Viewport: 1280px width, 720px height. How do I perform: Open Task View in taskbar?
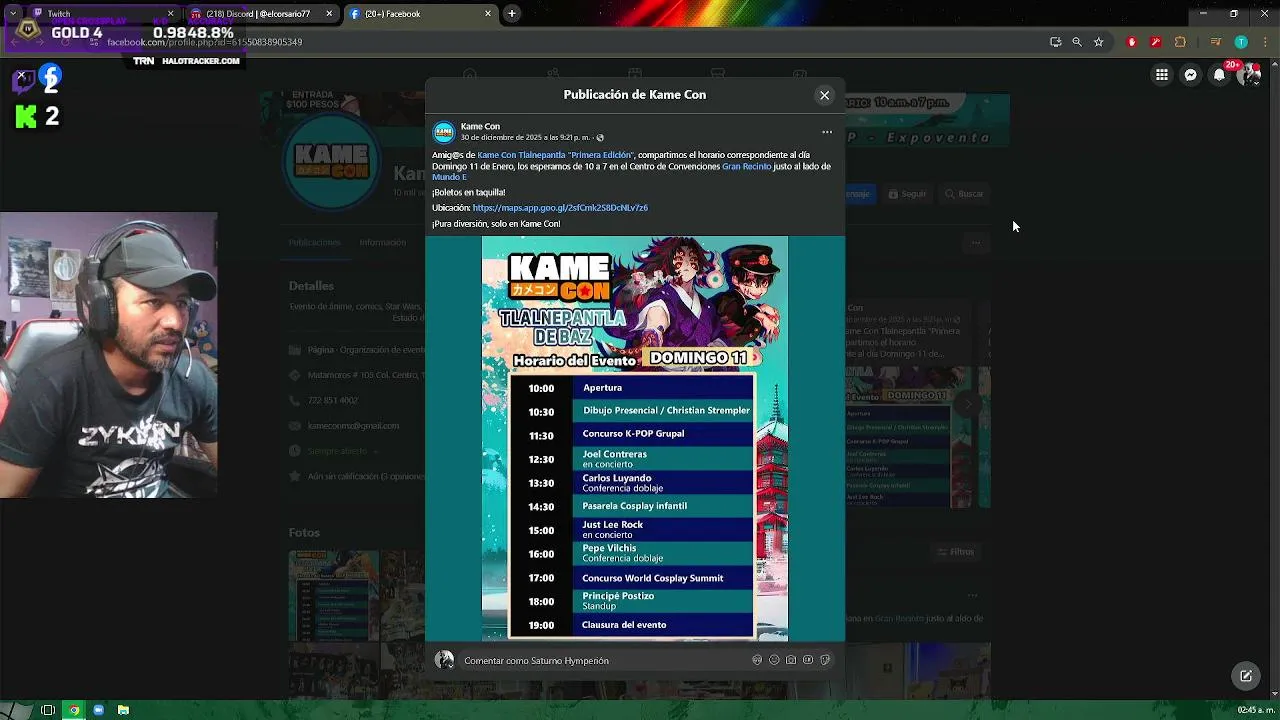47,710
